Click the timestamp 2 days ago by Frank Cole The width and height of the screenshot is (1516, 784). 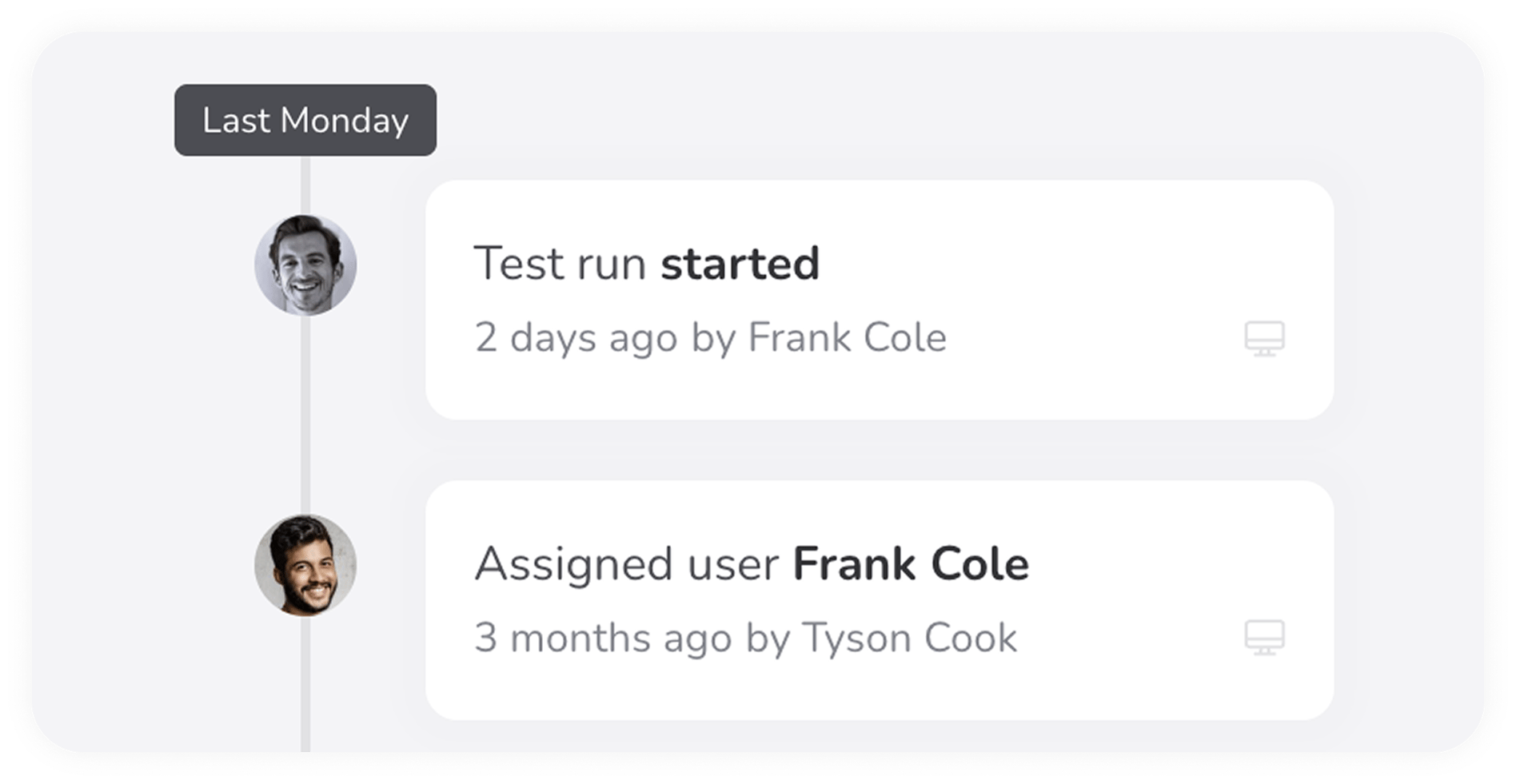[710, 338]
